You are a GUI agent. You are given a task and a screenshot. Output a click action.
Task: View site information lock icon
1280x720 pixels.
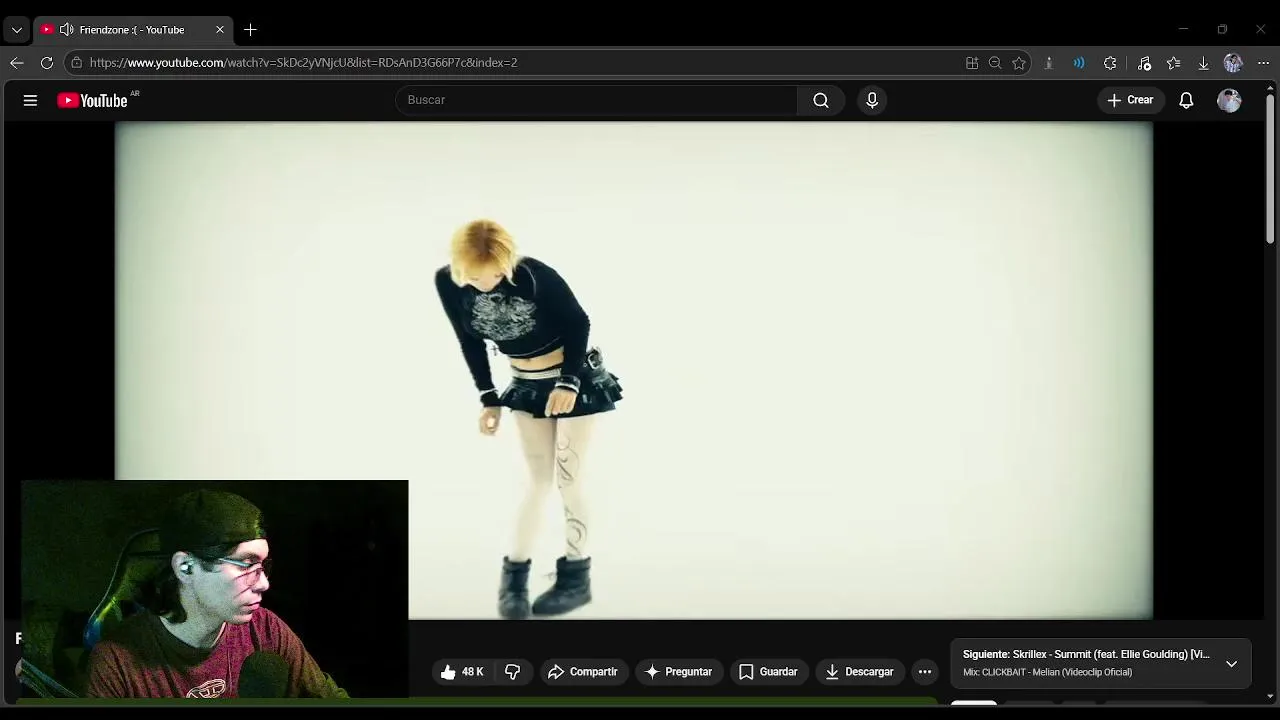tap(76, 62)
